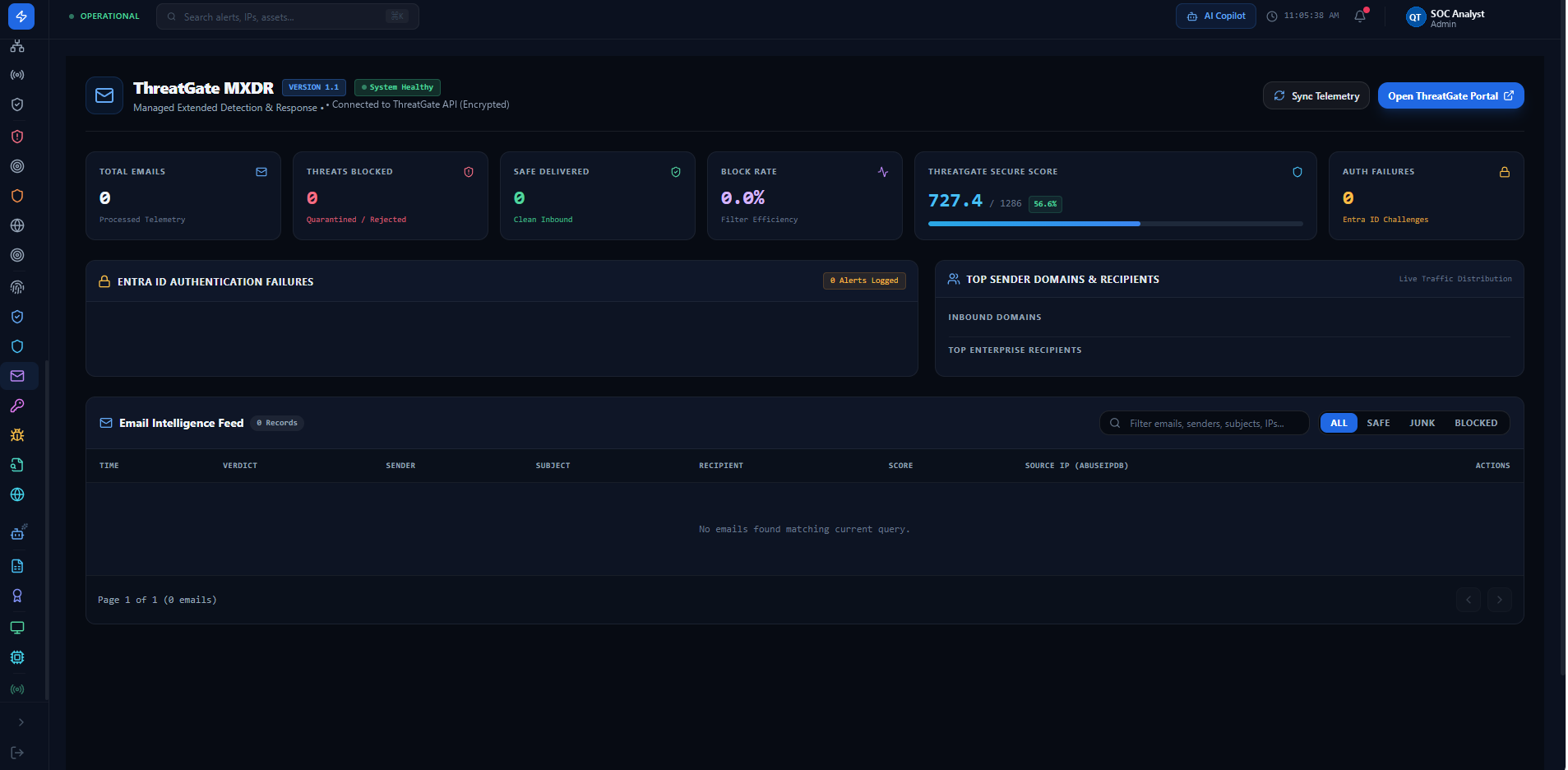
Task: Select the SAFE filter tab
Action: (x=1378, y=423)
